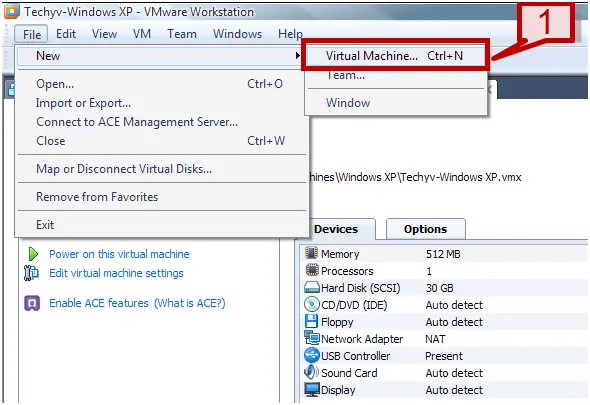Open the Help menu
590x405 pixels.
290,34
